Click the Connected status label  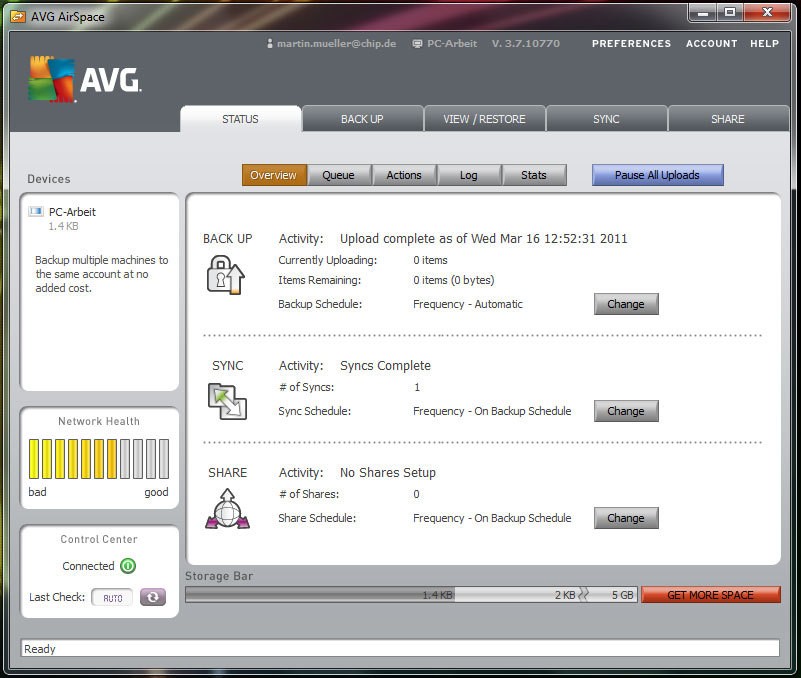(88, 566)
